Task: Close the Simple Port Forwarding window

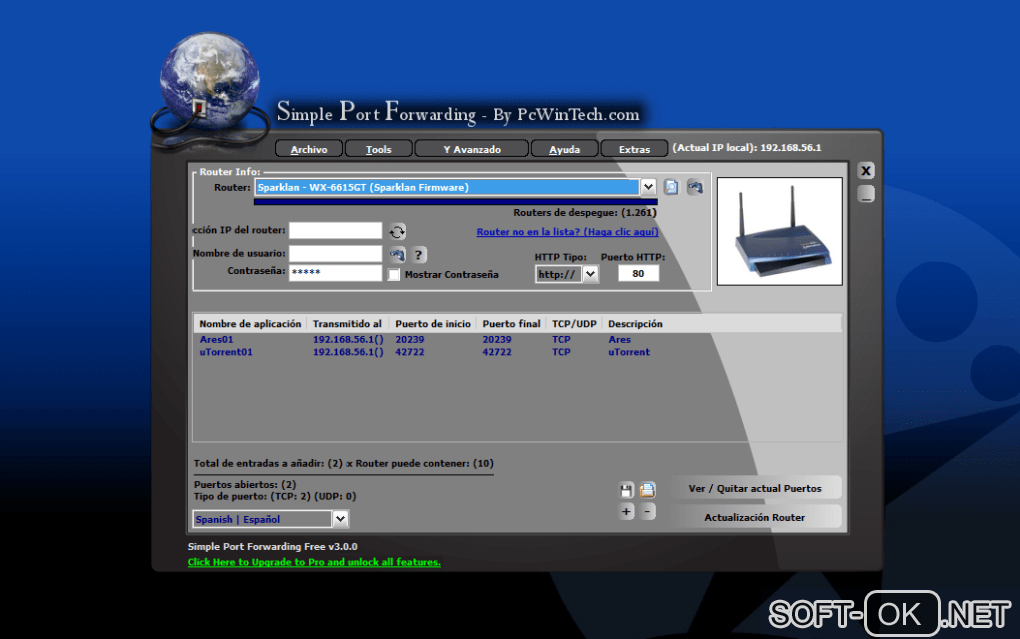Action: (866, 170)
